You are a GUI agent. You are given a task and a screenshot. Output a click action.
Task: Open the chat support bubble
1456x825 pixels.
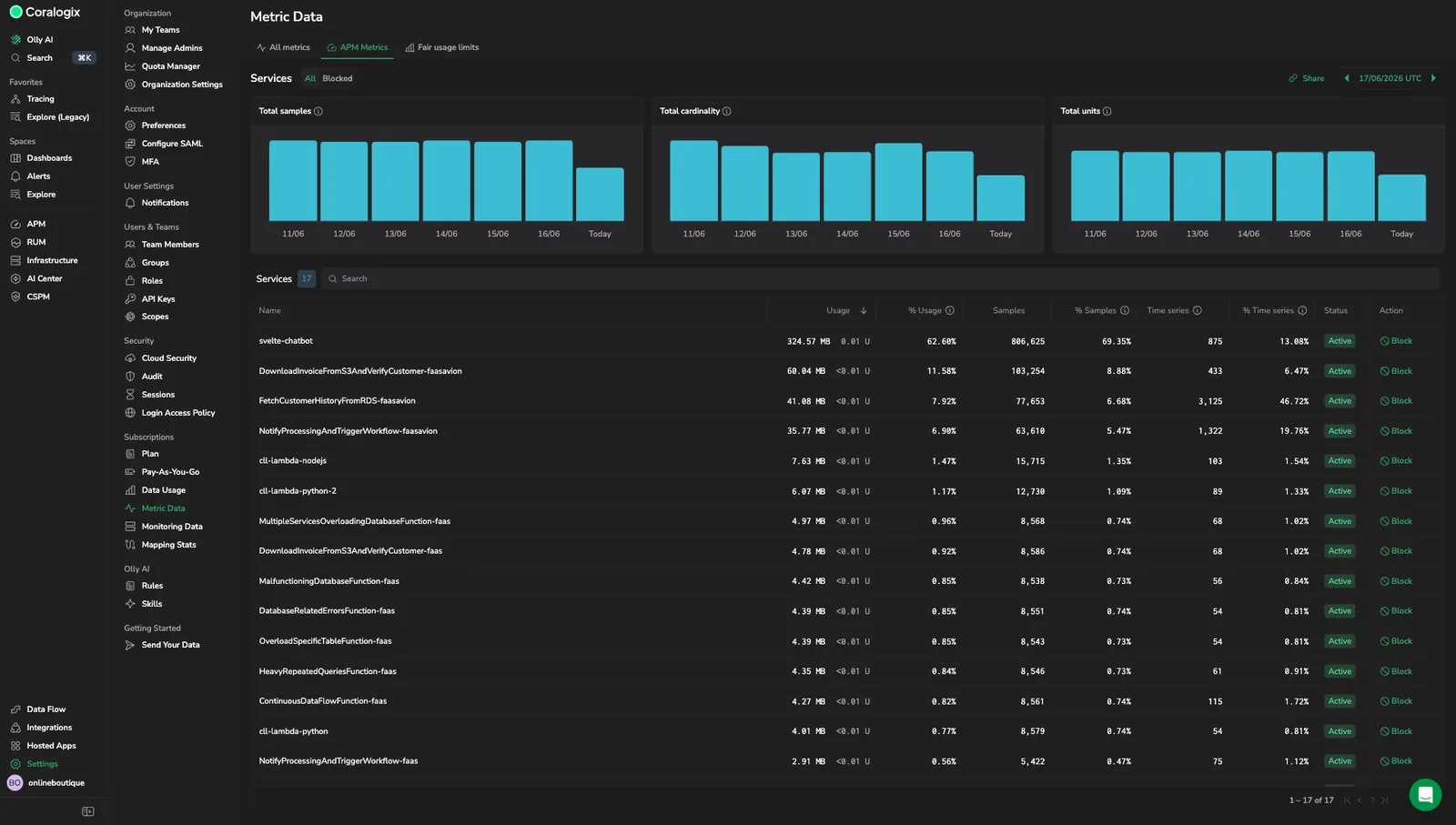pos(1425,794)
